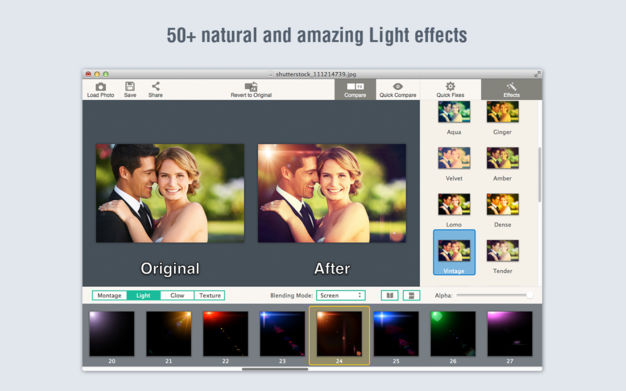This screenshot has width=626, height=391.
Task: Toggle the Compare view button
Action: (x=355, y=89)
